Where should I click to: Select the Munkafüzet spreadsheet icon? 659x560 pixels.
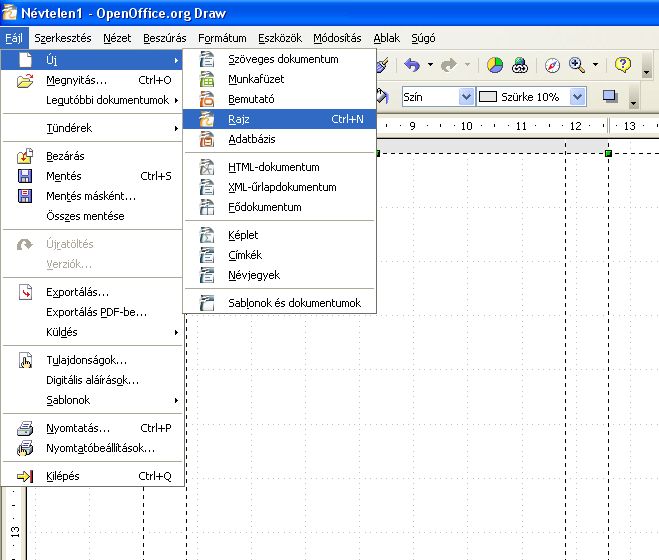[206, 79]
